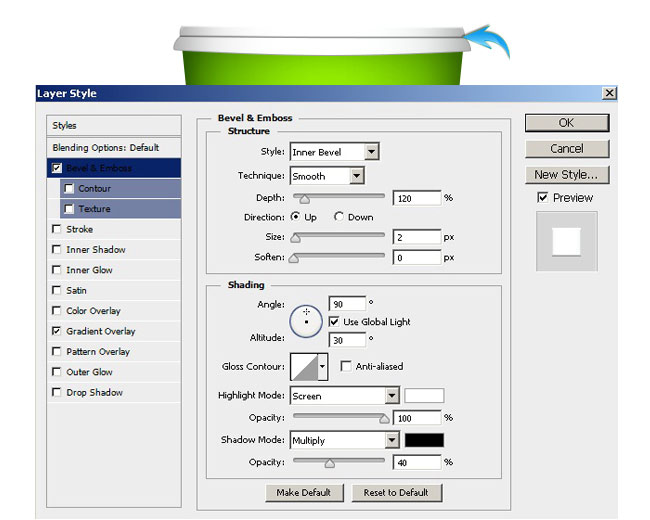This screenshot has width=650, height=520.
Task: Open the Gradient Overlay settings
Action: tap(101, 331)
